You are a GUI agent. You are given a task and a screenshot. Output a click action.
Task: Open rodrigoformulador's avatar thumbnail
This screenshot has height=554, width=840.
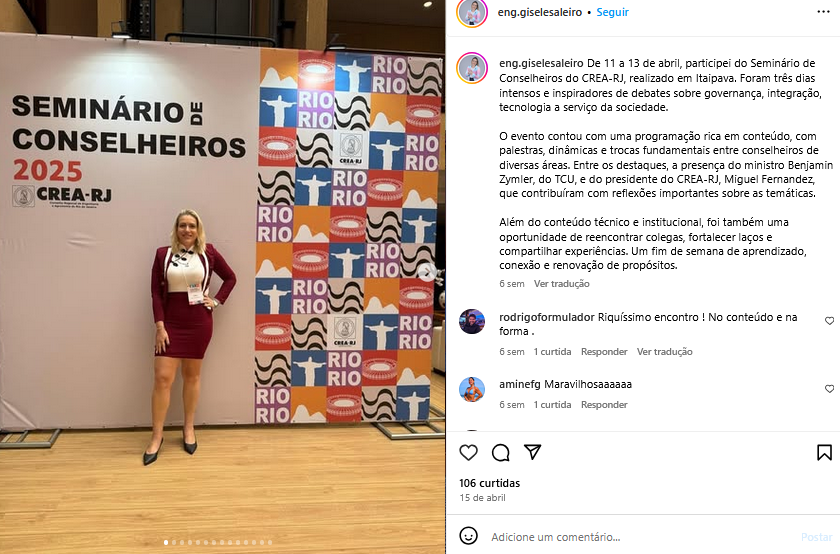click(x=472, y=321)
